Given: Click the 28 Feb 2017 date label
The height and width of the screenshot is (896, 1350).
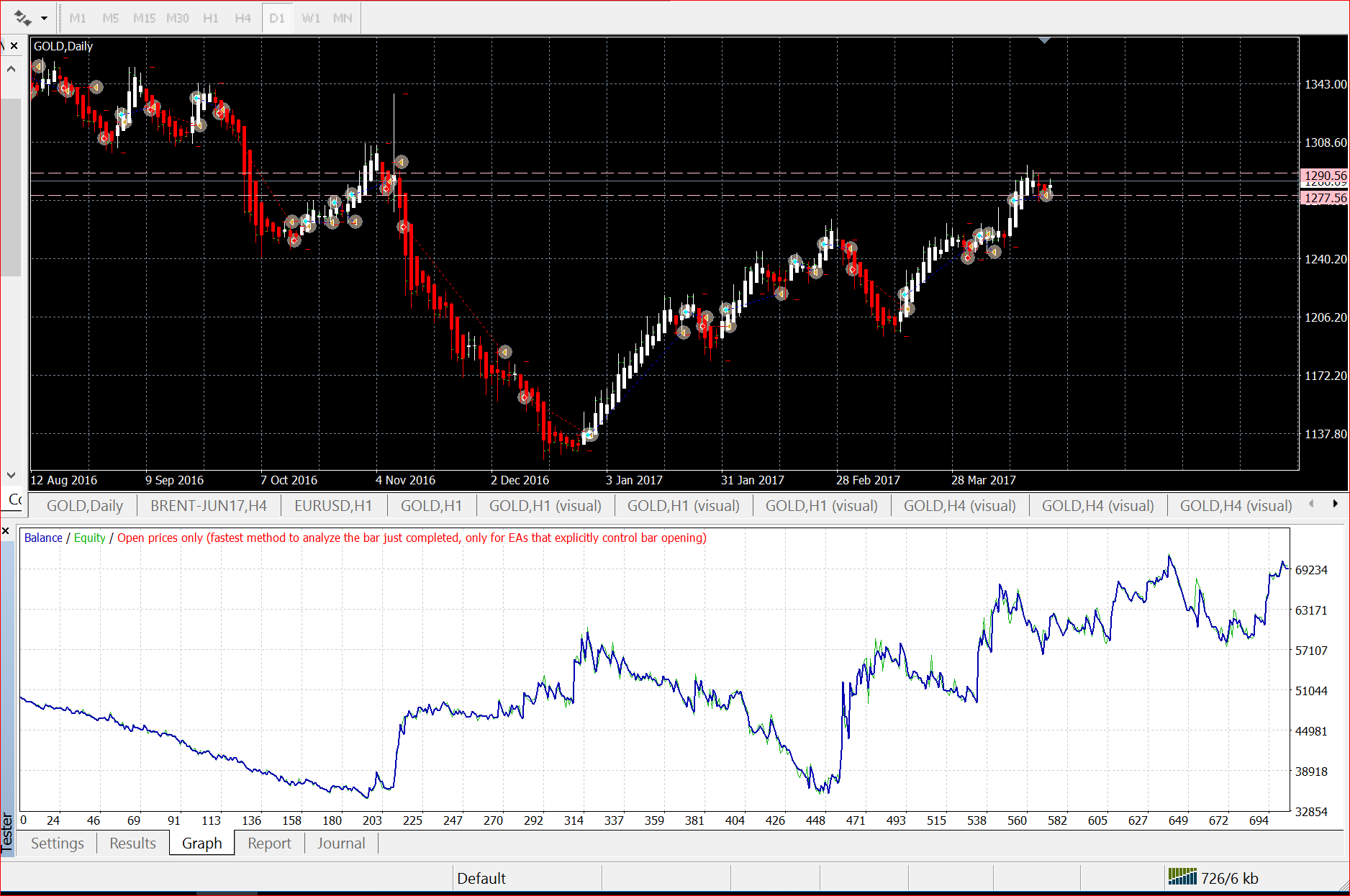Looking at the screenshot, I should click(x=868, y=480).
